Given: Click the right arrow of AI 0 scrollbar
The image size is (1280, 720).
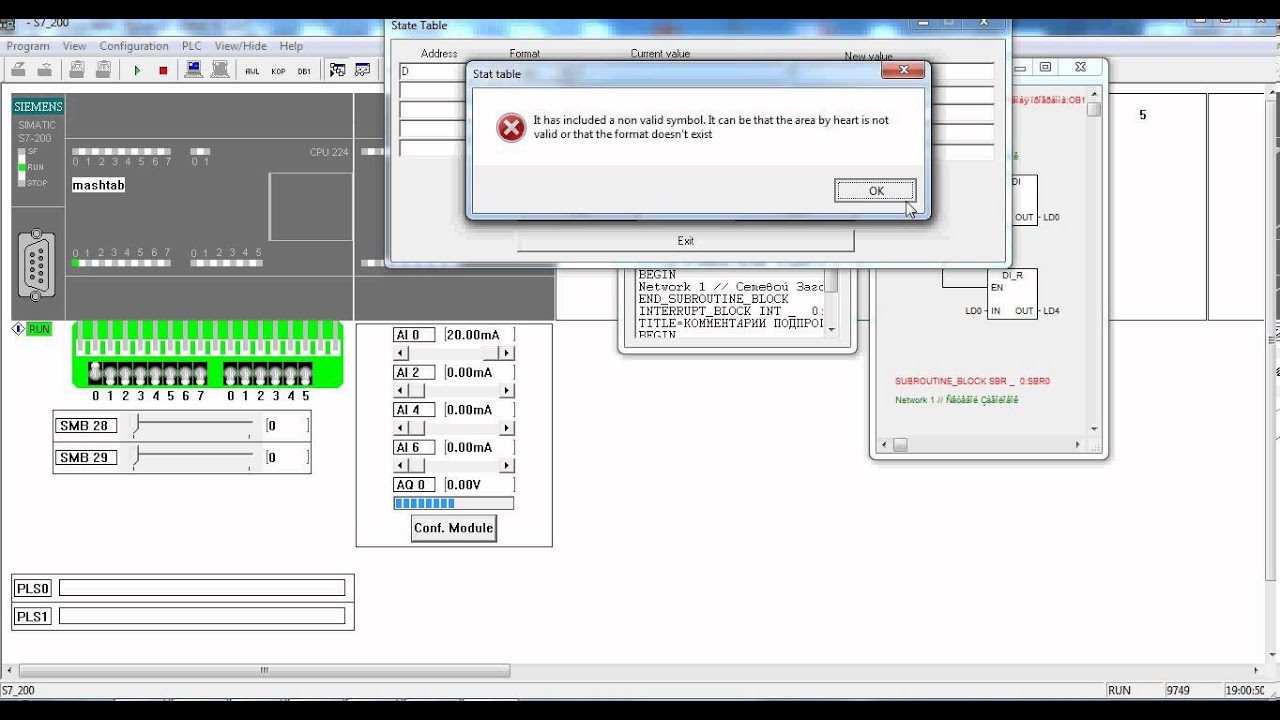Looking at the screenshot, I should 507,353.
